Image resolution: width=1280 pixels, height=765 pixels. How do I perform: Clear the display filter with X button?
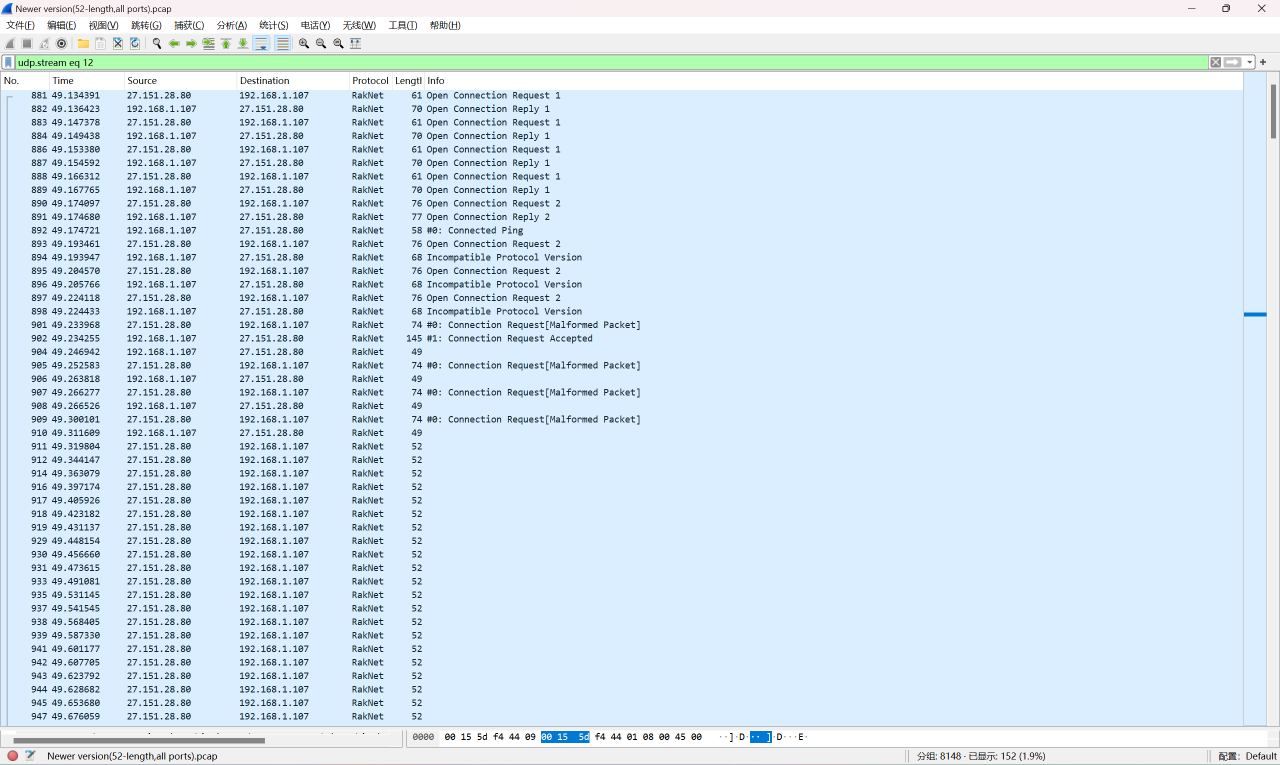coord(1215,62)
